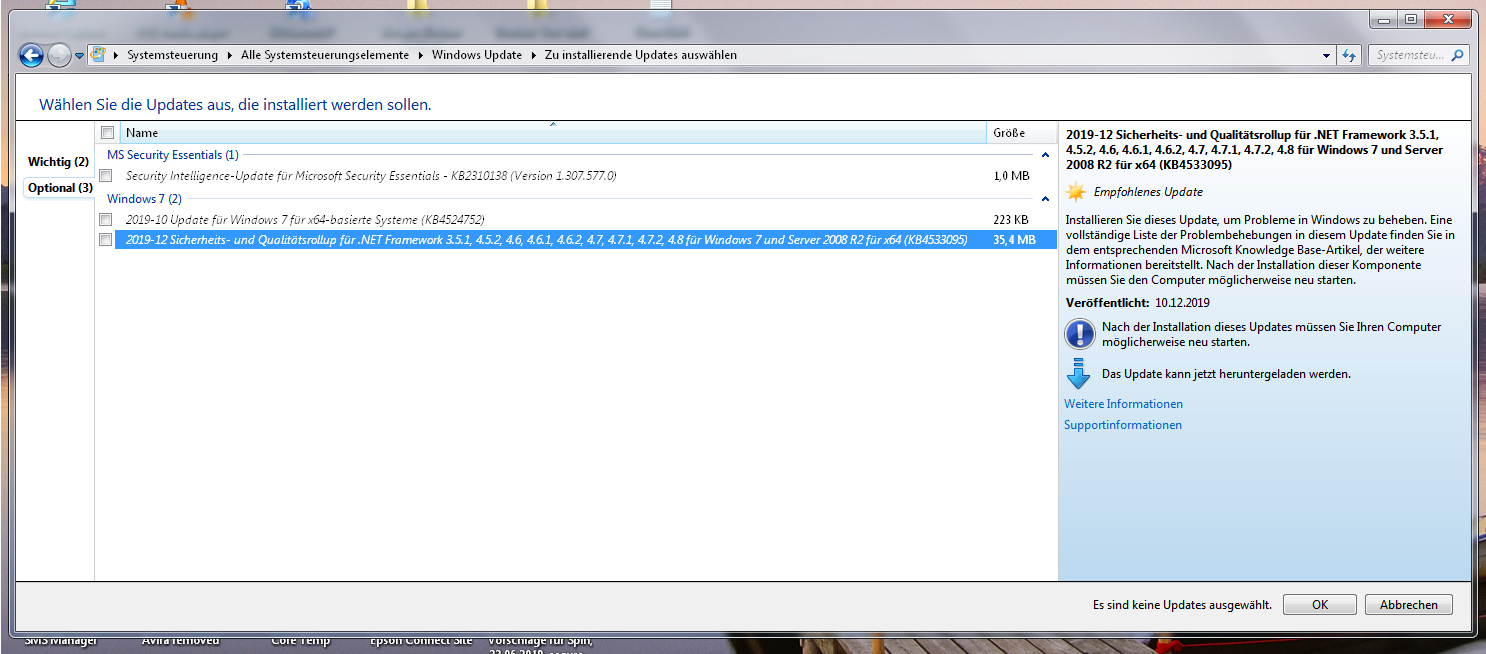Click the bold KB4533095 title in details pane
This screenshot has width=1486, height=654.
click(1255, 149)
